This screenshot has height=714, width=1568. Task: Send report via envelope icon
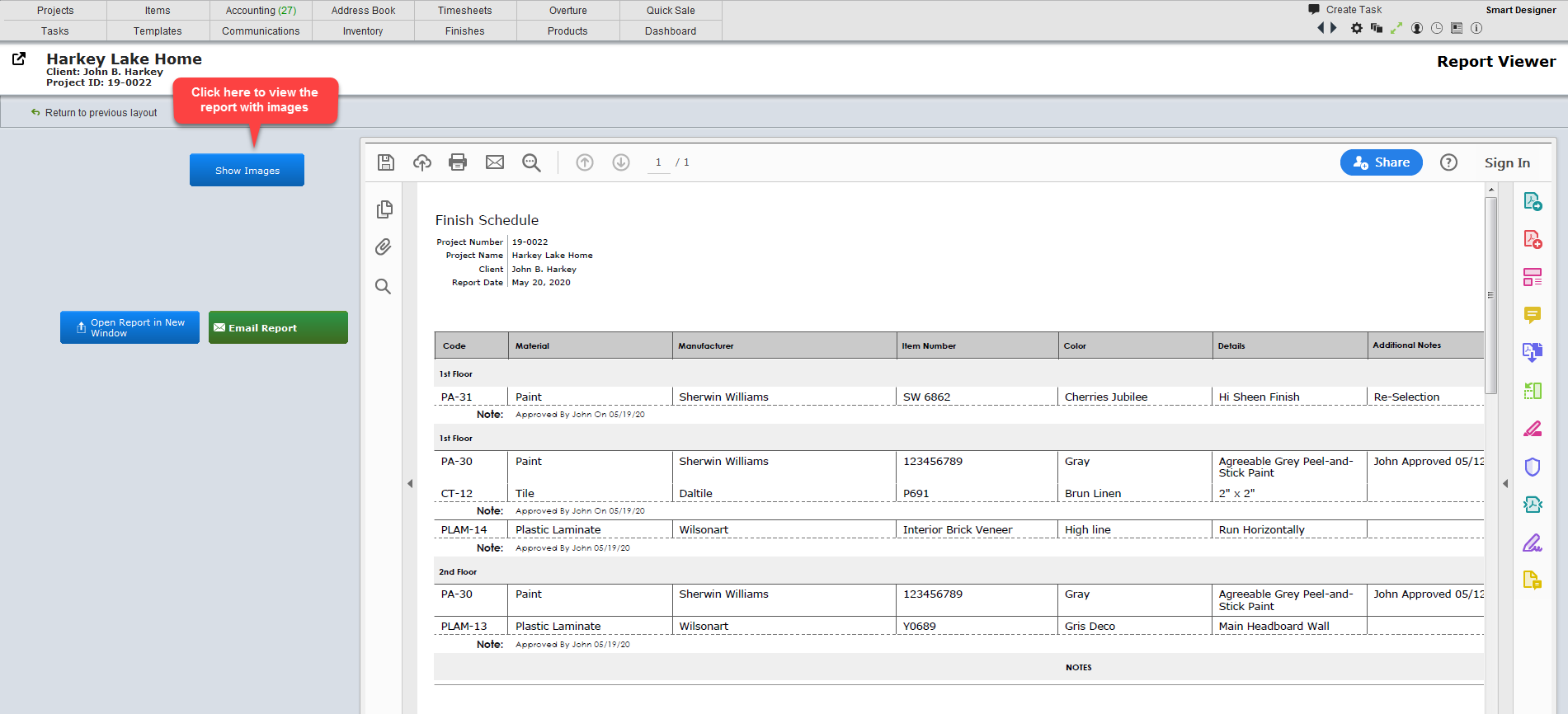click(494, 162)
